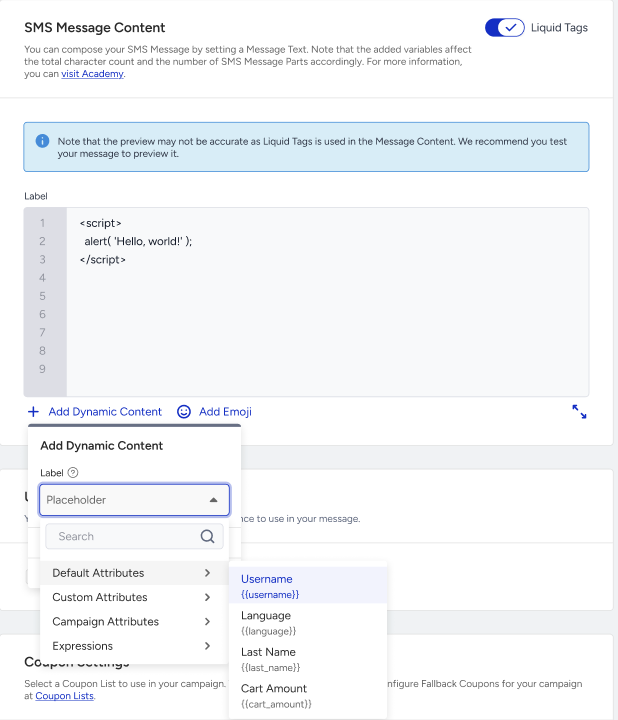Click the plus icon for dynamic content
The width and height of the screenshot is (618, 720).
[x=34, y=411]
